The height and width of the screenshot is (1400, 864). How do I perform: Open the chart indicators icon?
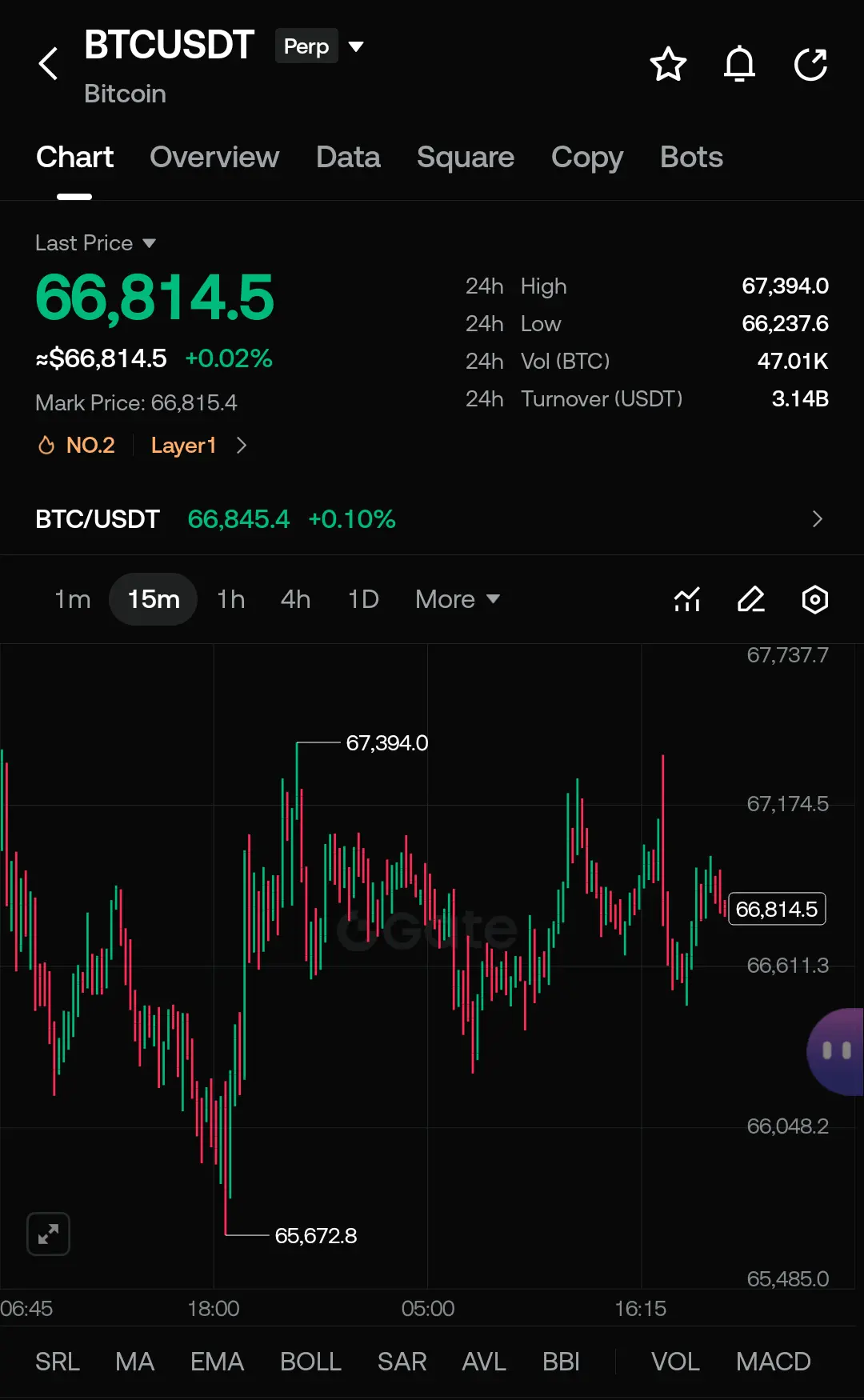point(687,599)
